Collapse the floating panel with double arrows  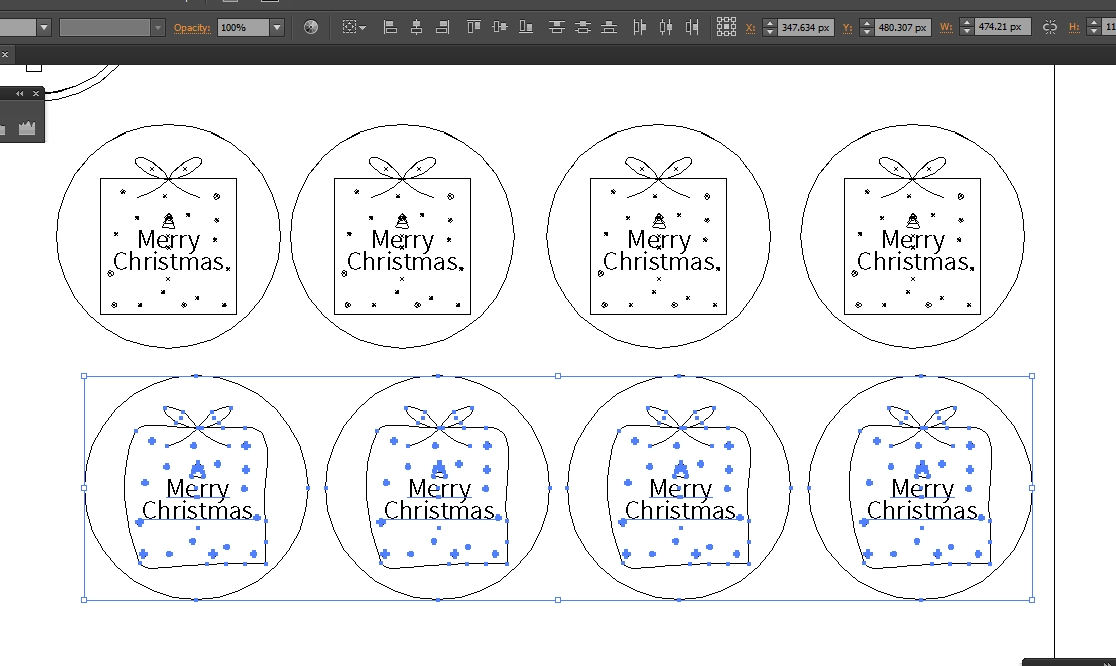pyautogui.click(x=20, y=93)
